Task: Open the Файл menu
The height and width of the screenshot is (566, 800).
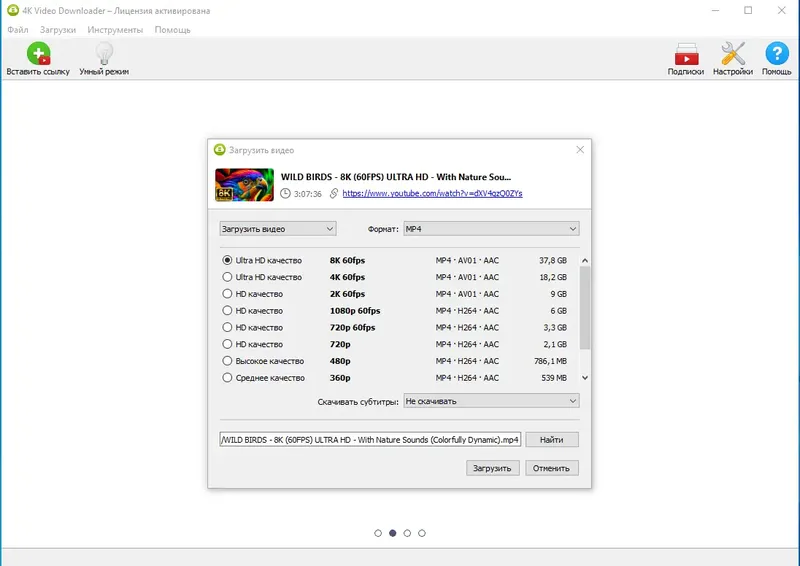Action: 18,30
